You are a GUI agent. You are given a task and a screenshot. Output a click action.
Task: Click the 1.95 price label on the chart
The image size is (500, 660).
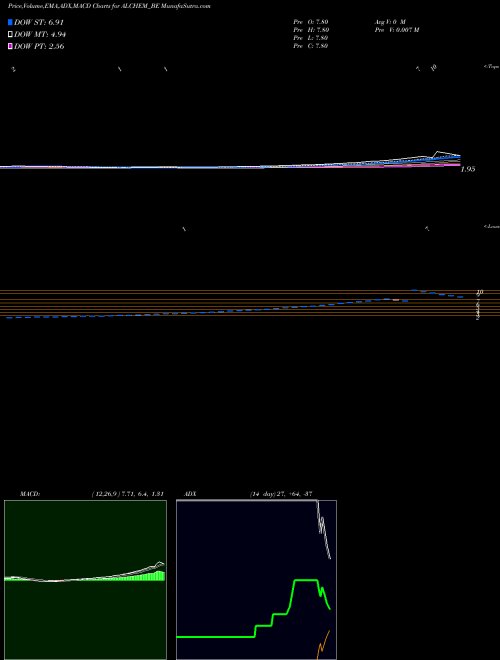[468, 169]
